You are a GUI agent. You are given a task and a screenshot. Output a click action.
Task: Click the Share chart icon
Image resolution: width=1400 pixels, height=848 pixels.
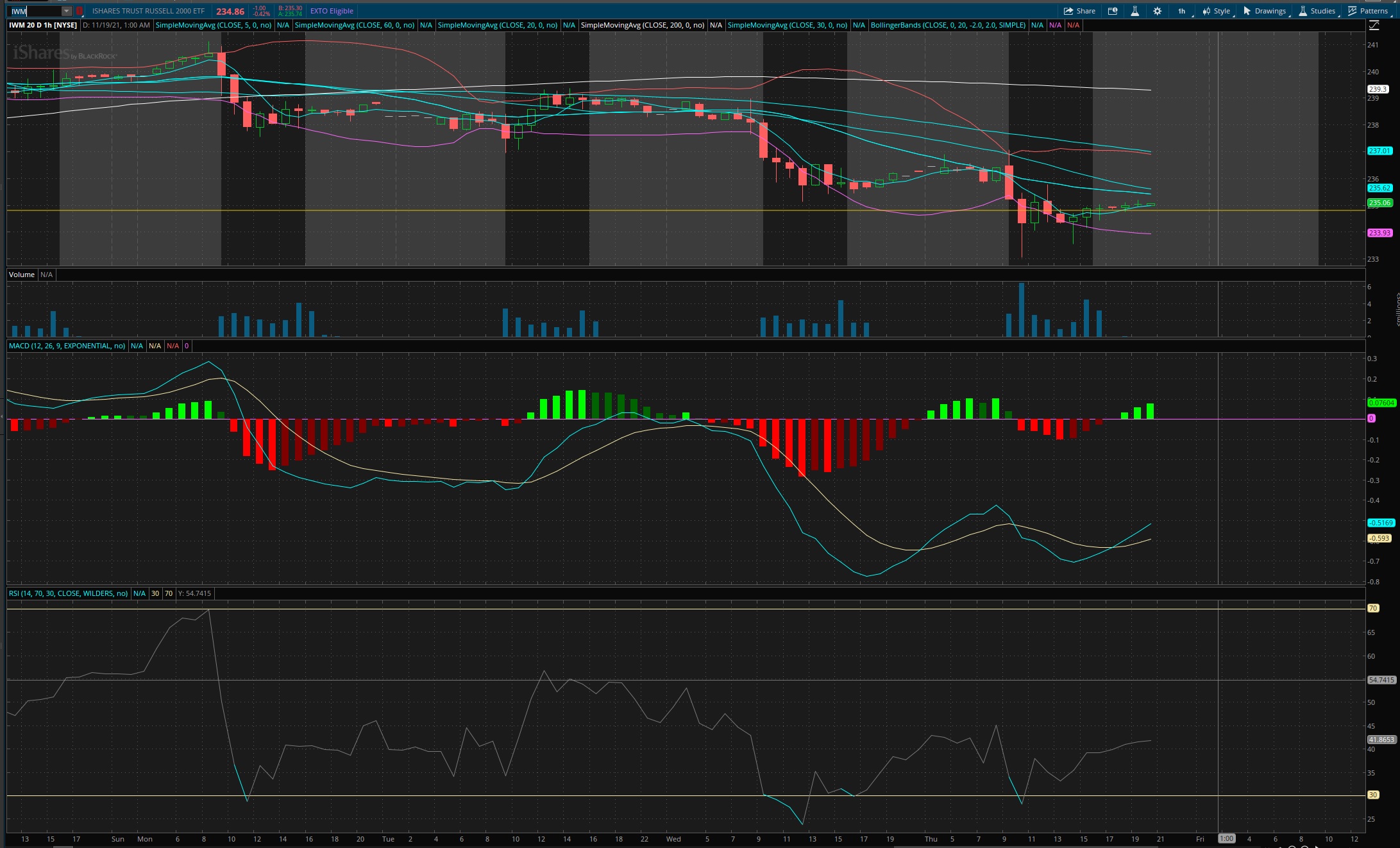click(x=1079, y=11)
